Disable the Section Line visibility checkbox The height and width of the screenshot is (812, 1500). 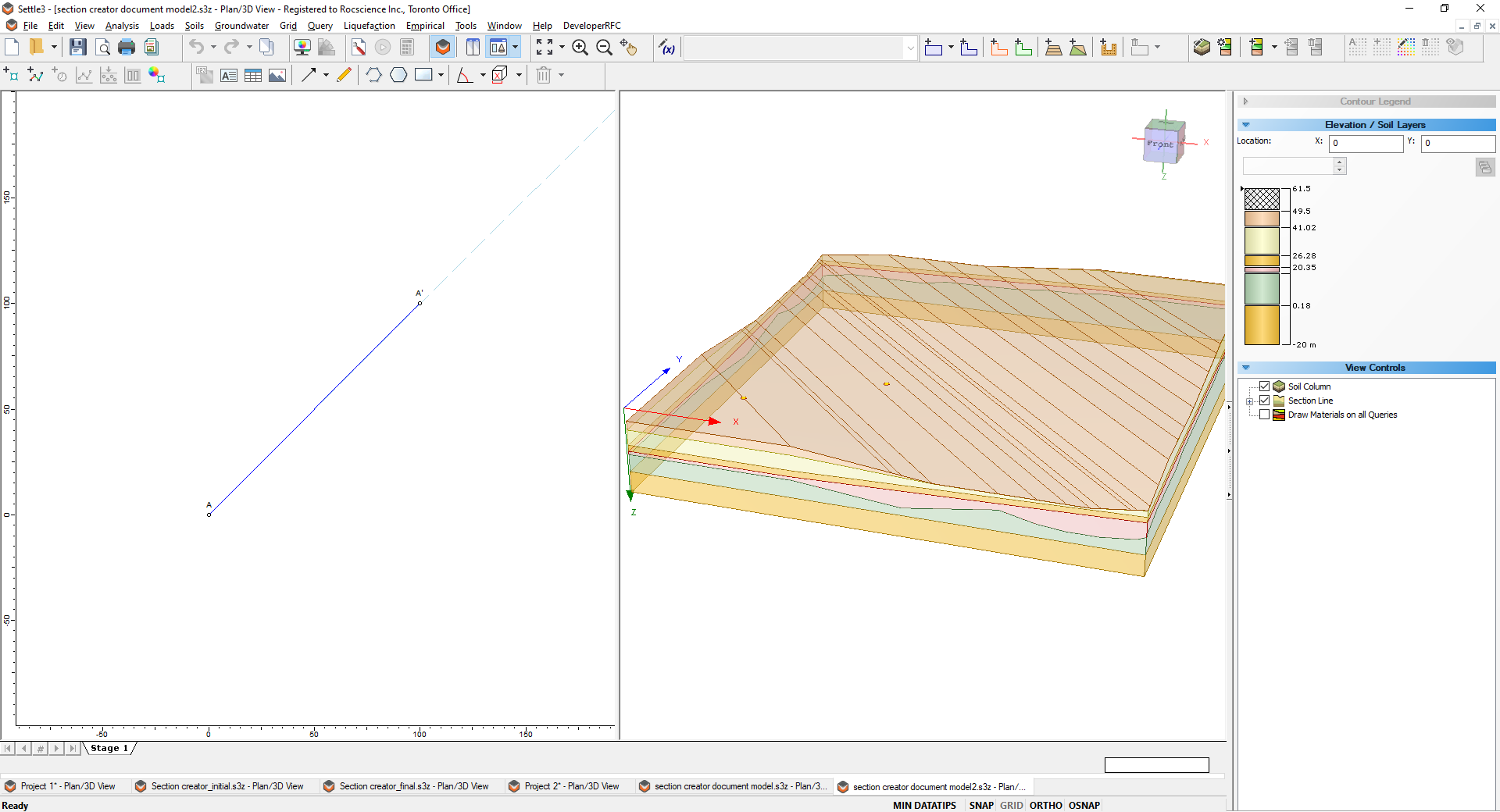[1265, 401]
